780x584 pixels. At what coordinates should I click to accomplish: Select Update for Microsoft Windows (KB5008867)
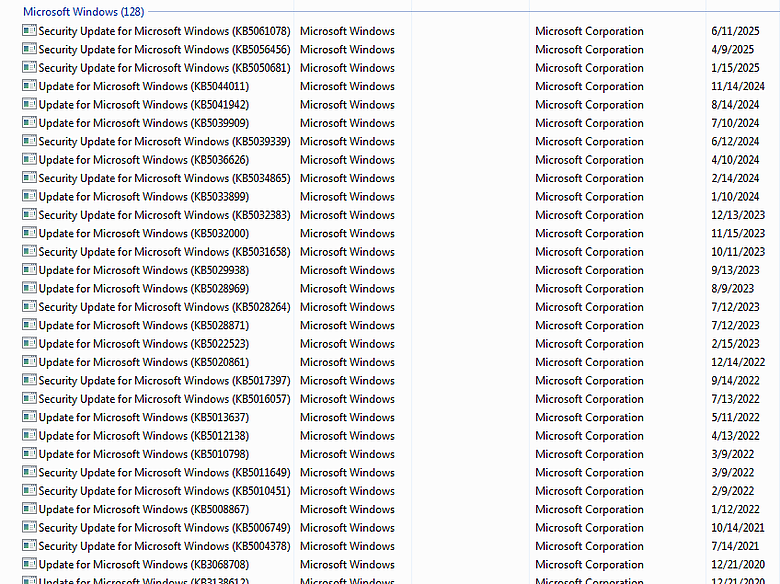144,509
